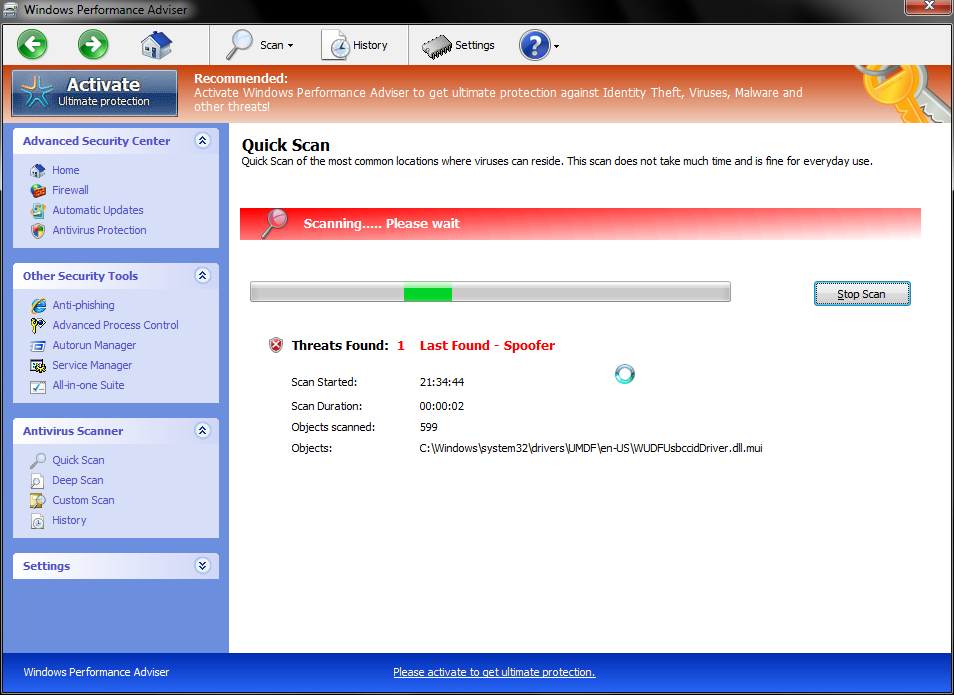Open the Home link in sidebar

[x=66, y=170]
